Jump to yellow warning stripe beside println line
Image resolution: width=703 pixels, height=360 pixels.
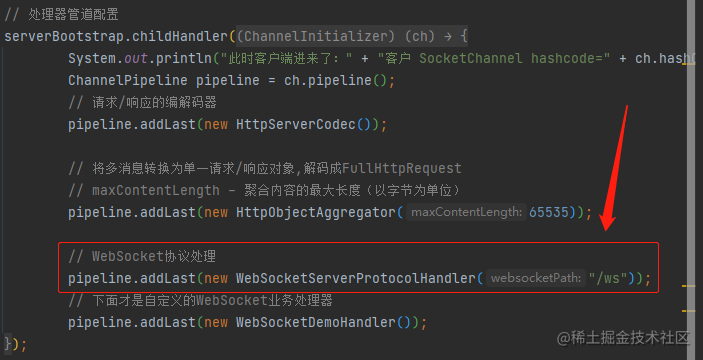(x=688, y=64)
